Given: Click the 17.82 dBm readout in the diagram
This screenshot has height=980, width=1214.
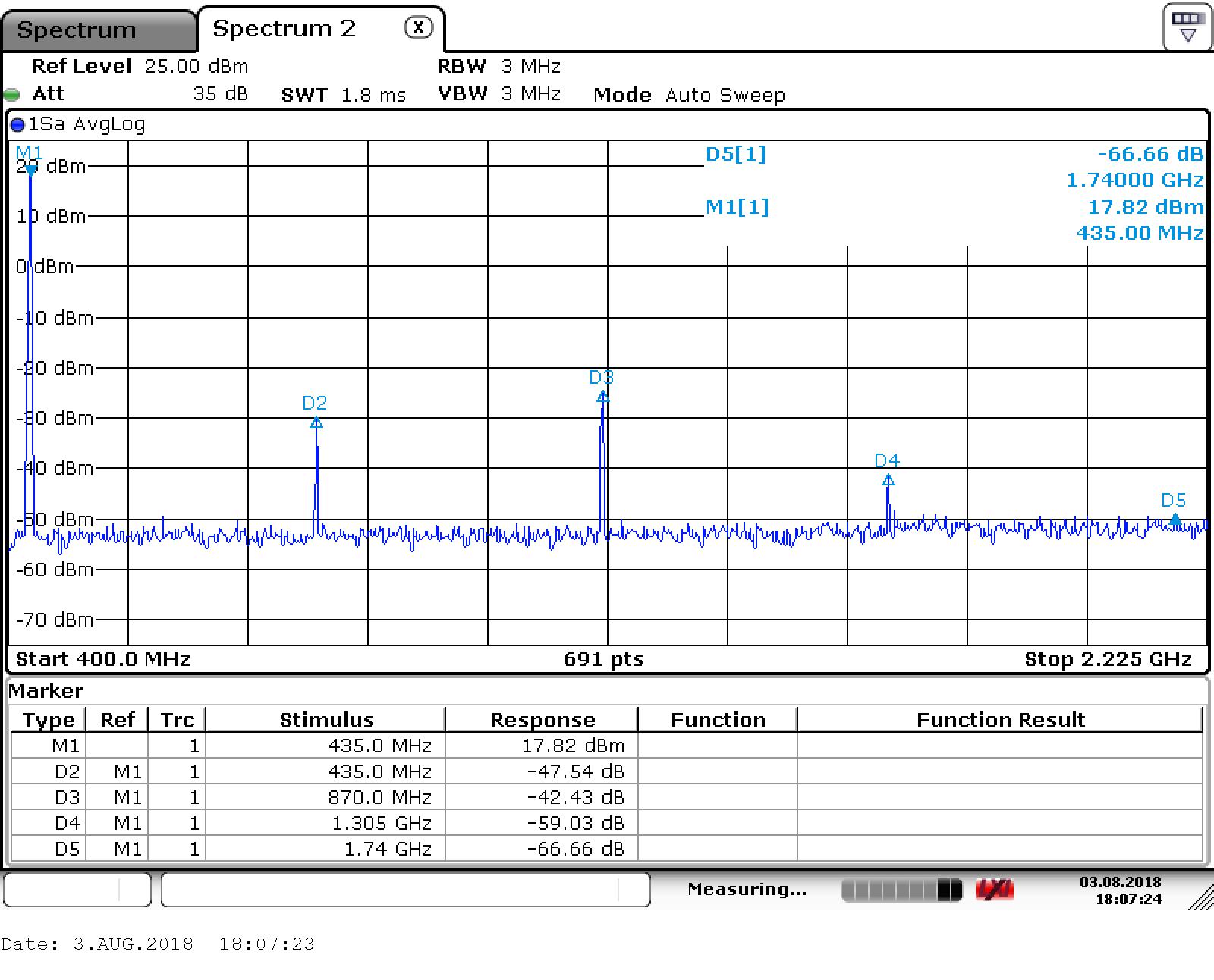Looking at the screenshot, I should click(x=1146, y=207).
